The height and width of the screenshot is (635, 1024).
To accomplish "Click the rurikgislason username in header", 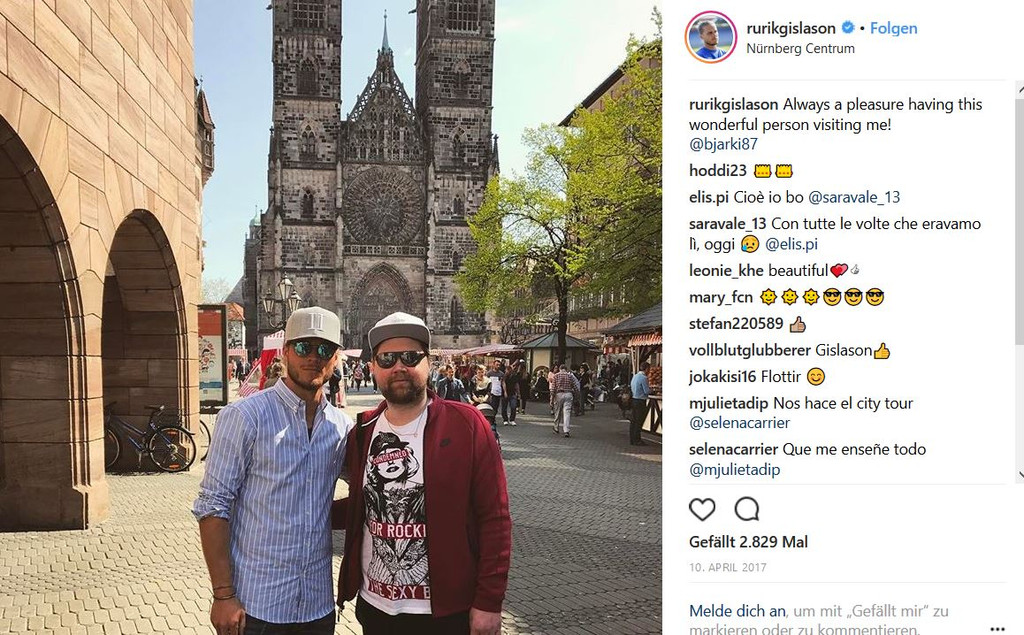I will 791,28.
